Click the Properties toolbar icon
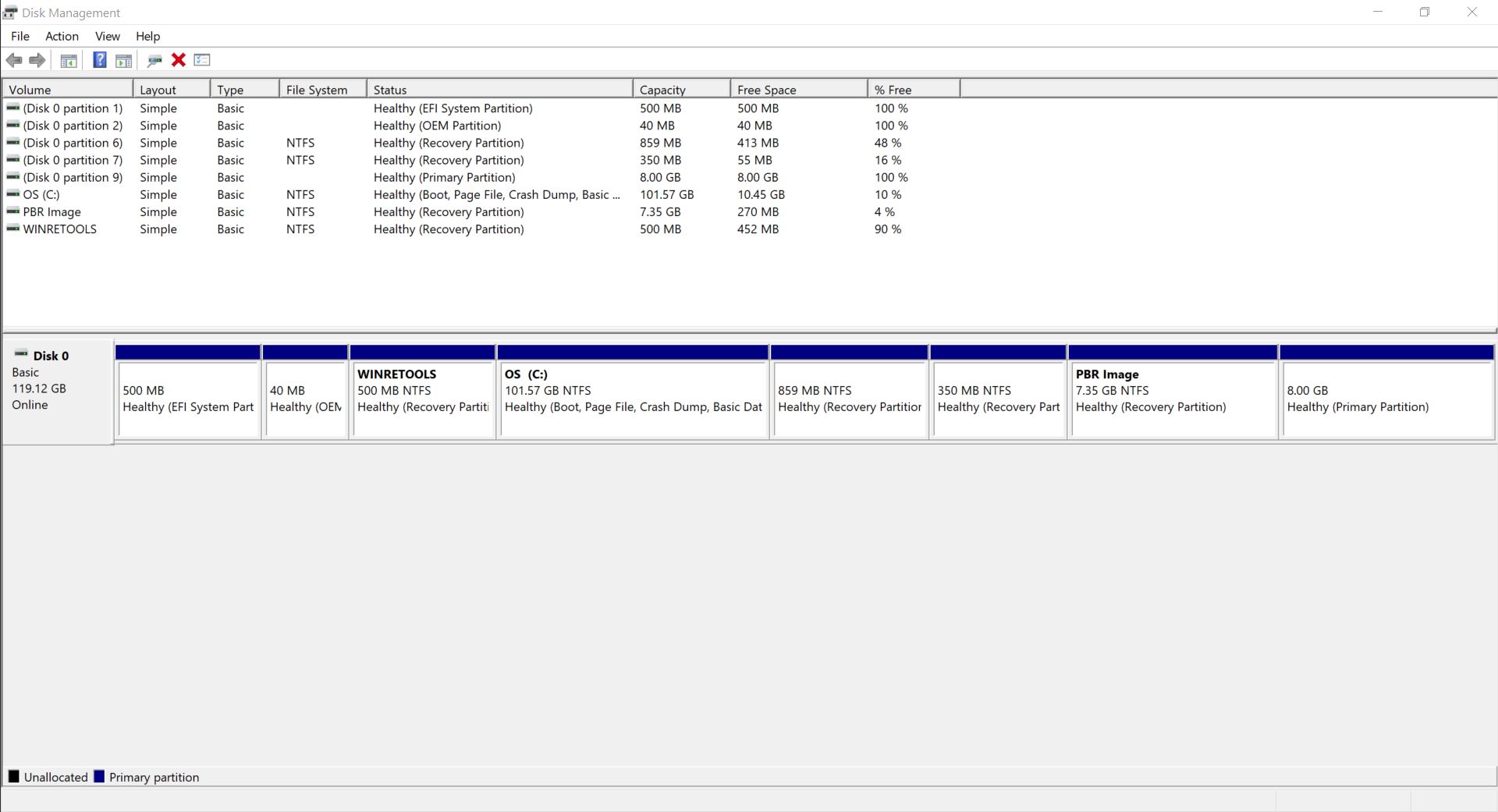The height and width of the screenshot is (812, 1498). 202,60
